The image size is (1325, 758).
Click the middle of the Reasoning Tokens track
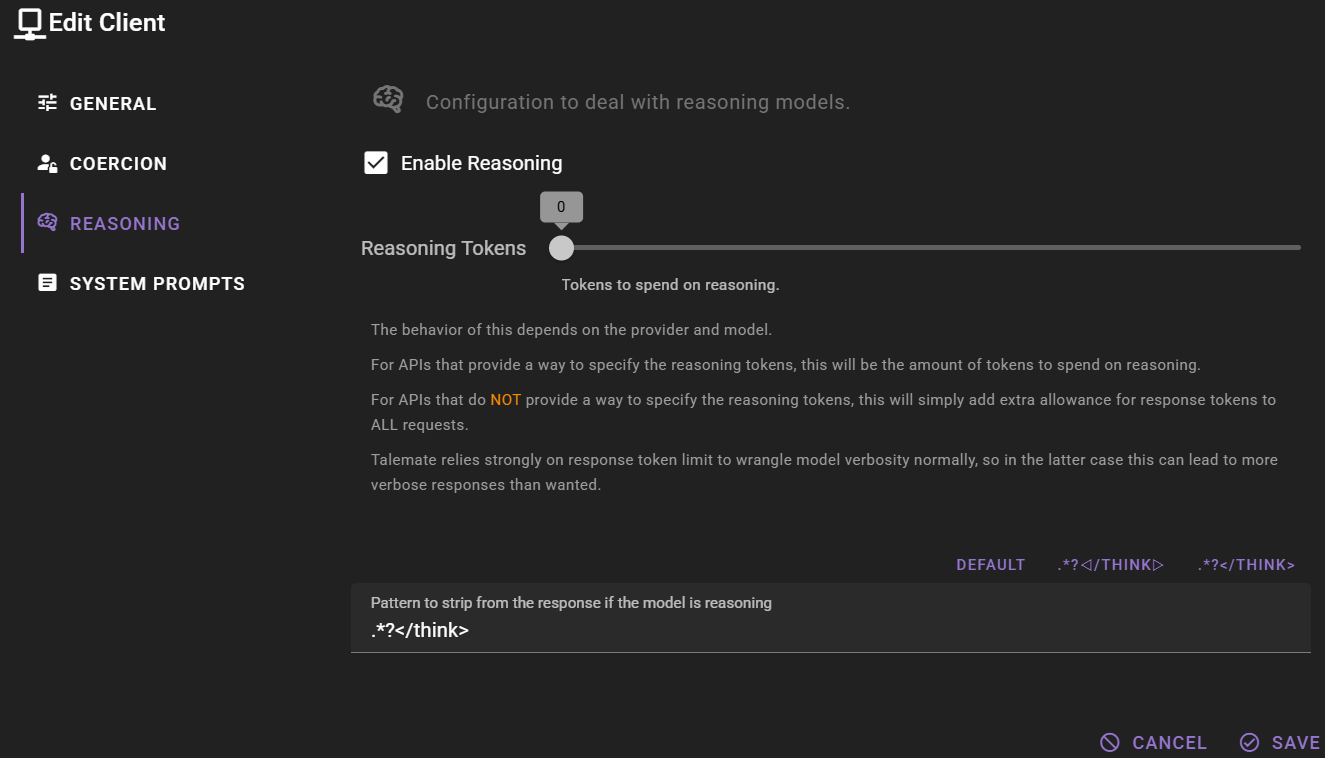(931, 247)
